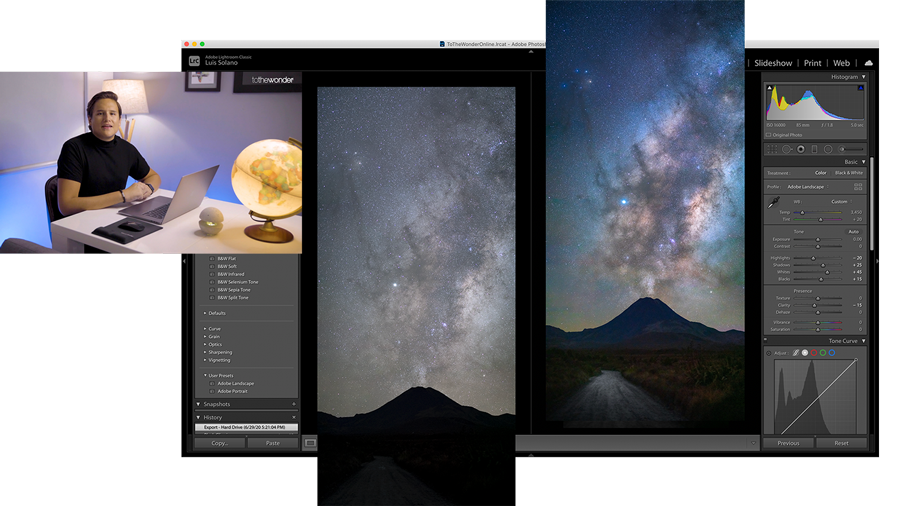Switch to the Print module
900x506 pixels.
click(x=812, y=63)
